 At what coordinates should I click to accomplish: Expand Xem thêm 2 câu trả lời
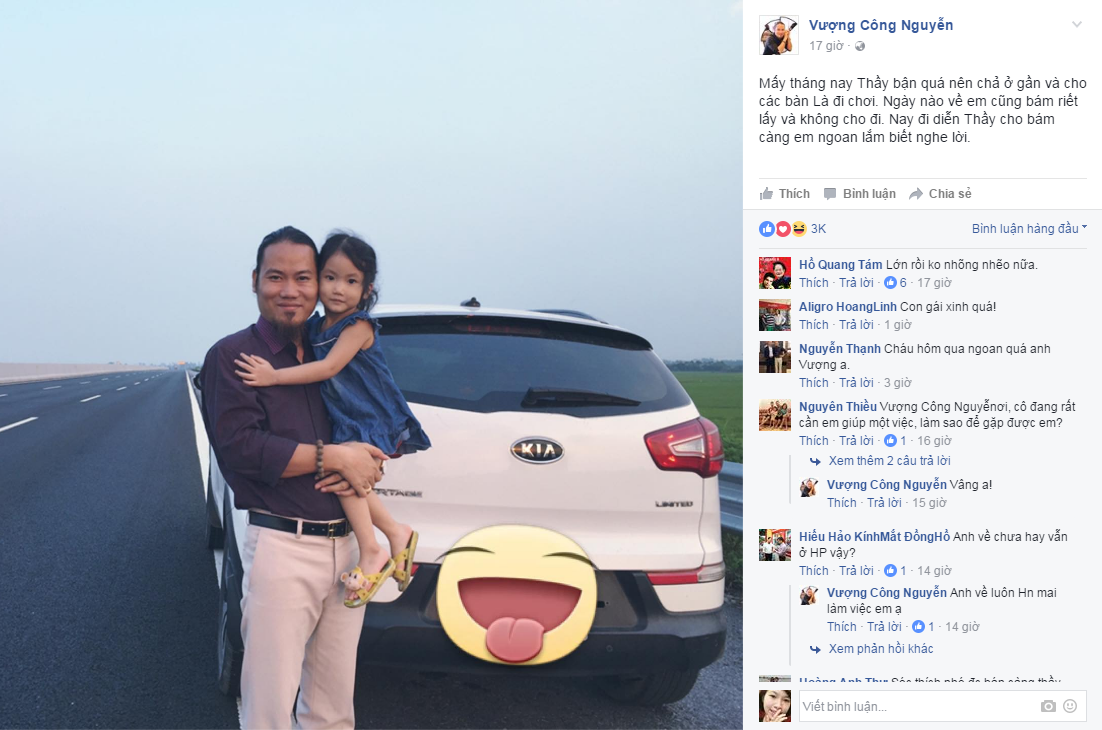click(x=889, y=461)
